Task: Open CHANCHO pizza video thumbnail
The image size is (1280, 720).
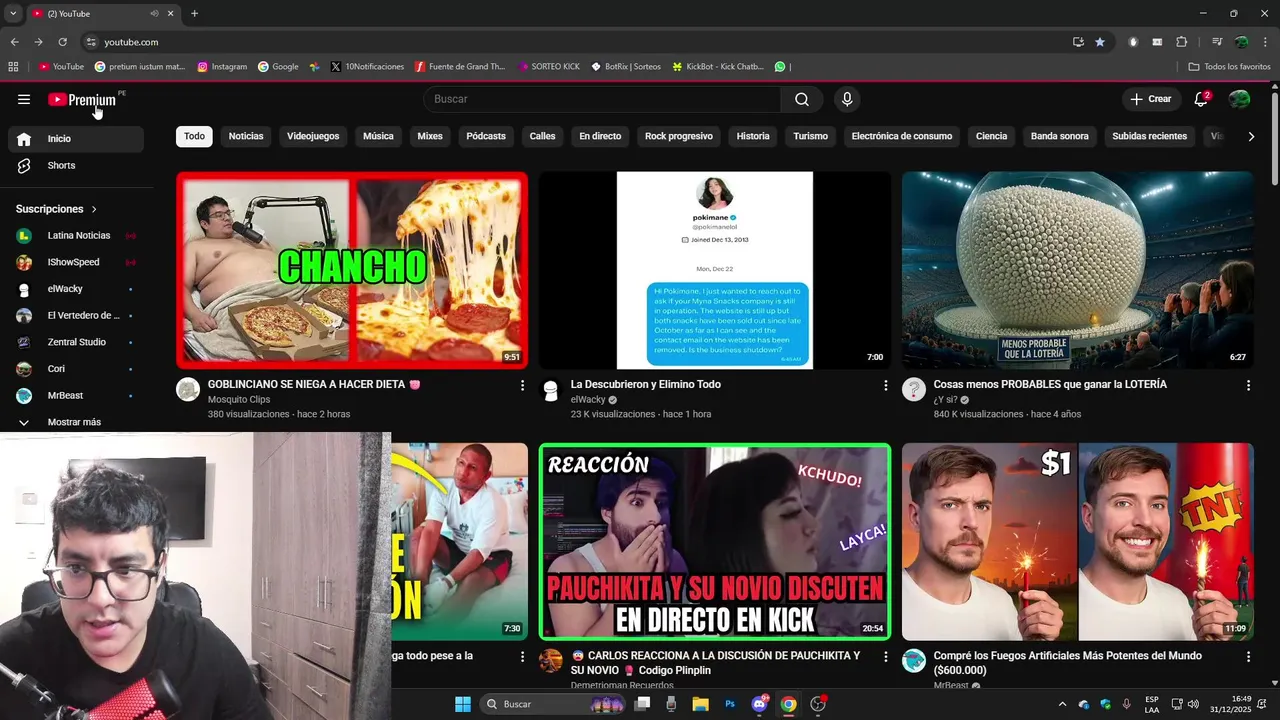Action: [x=352, y=270]
